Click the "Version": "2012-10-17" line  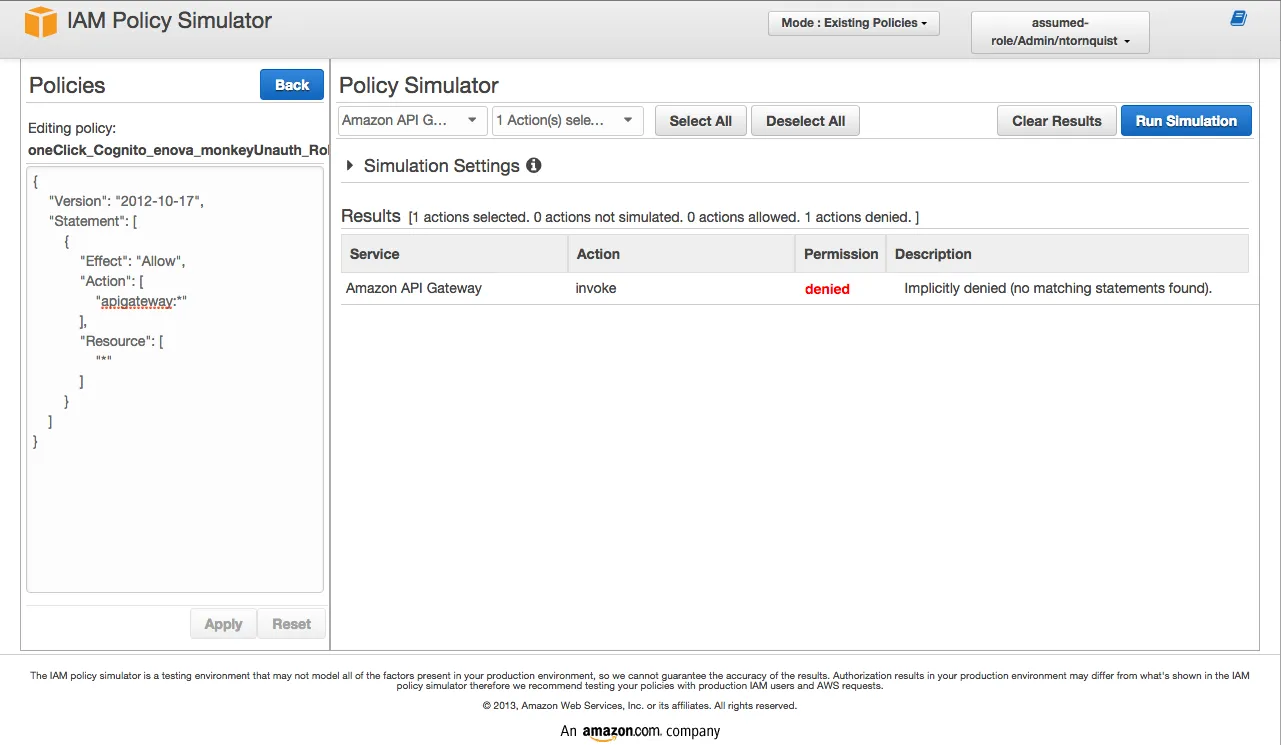(126, 201)
